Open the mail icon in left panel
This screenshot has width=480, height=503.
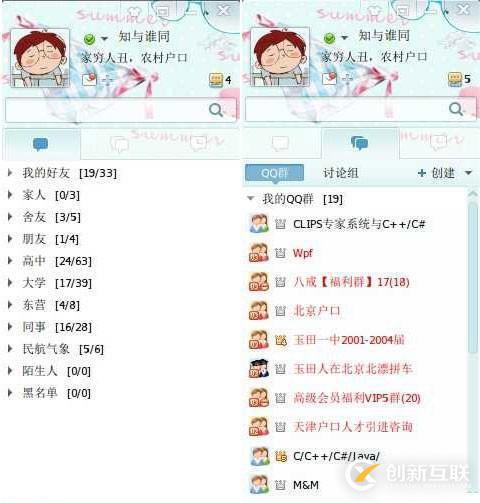89,79
